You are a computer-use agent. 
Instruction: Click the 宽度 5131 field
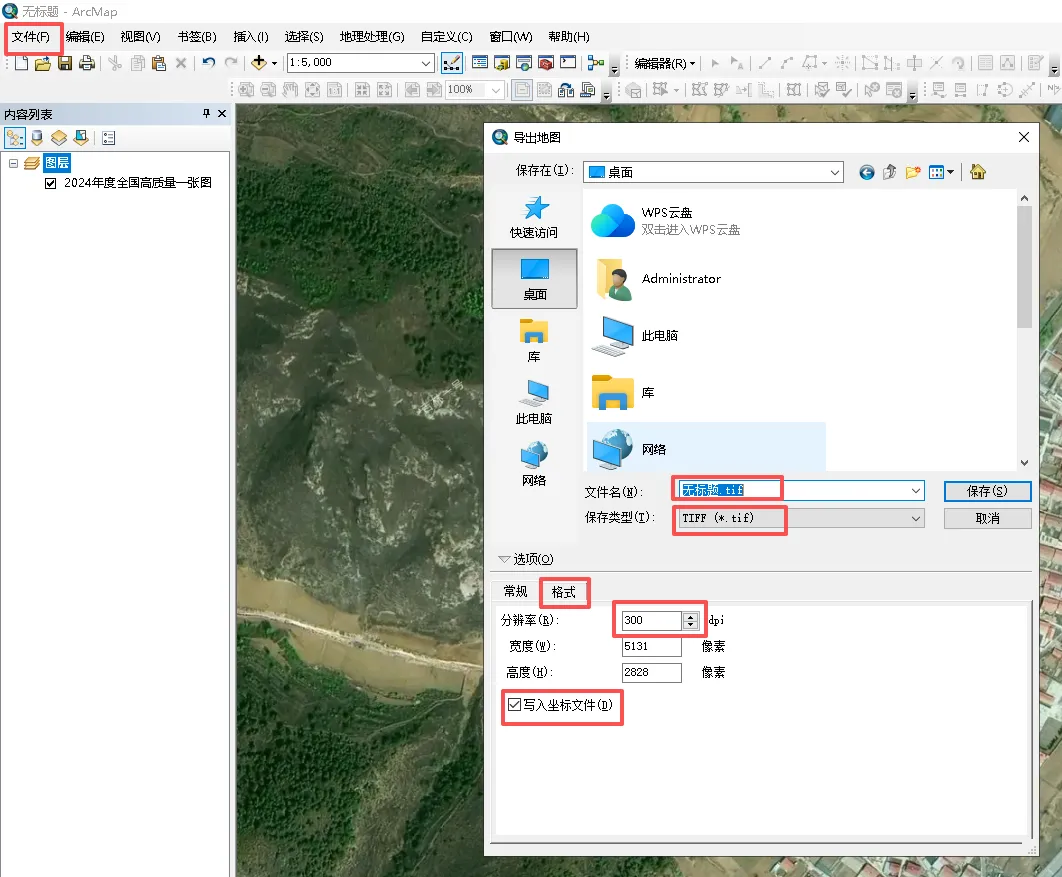click(x=652, y=646)
